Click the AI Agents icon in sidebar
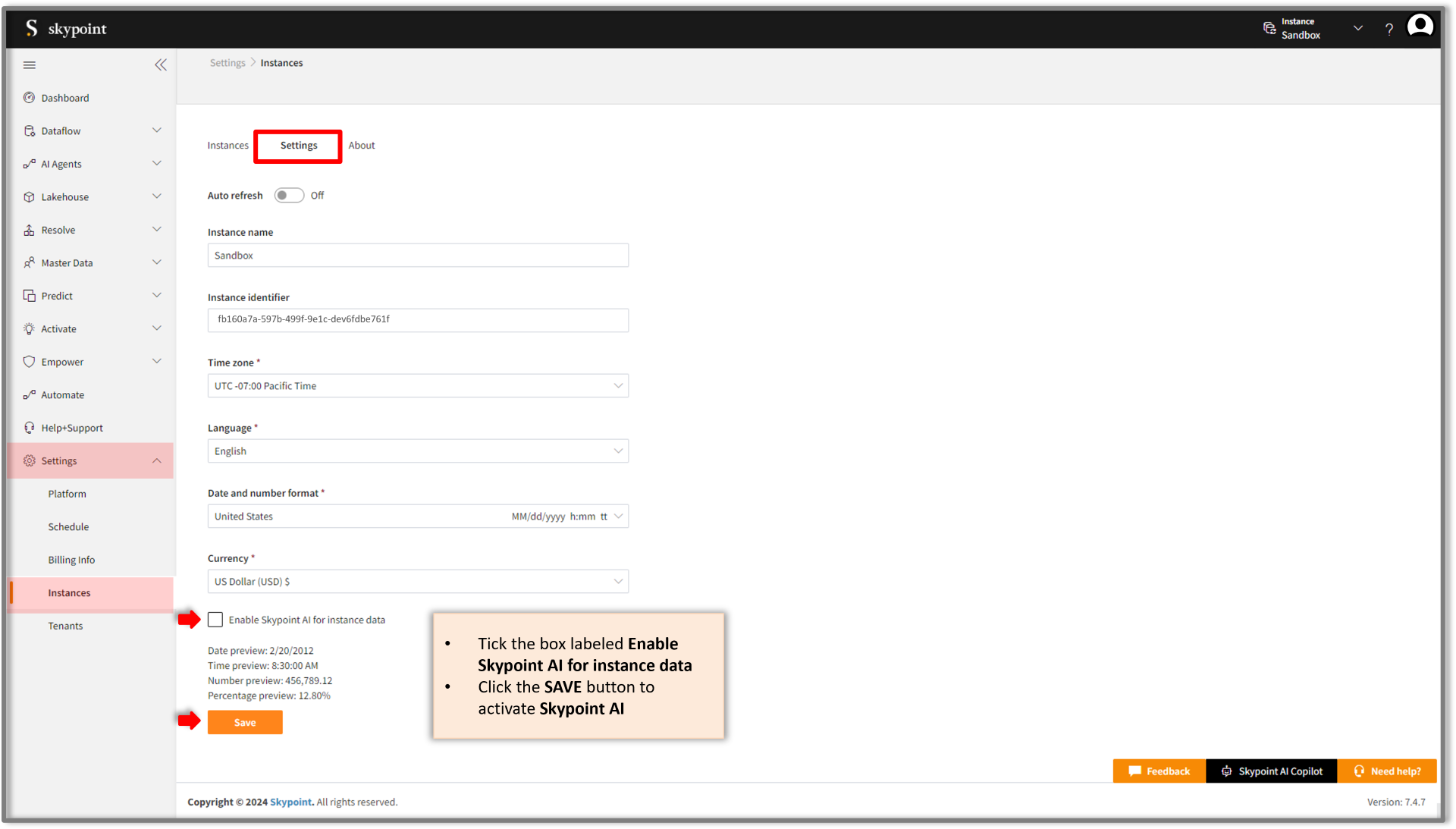The image size is (1456, 829). coord(29,164)
